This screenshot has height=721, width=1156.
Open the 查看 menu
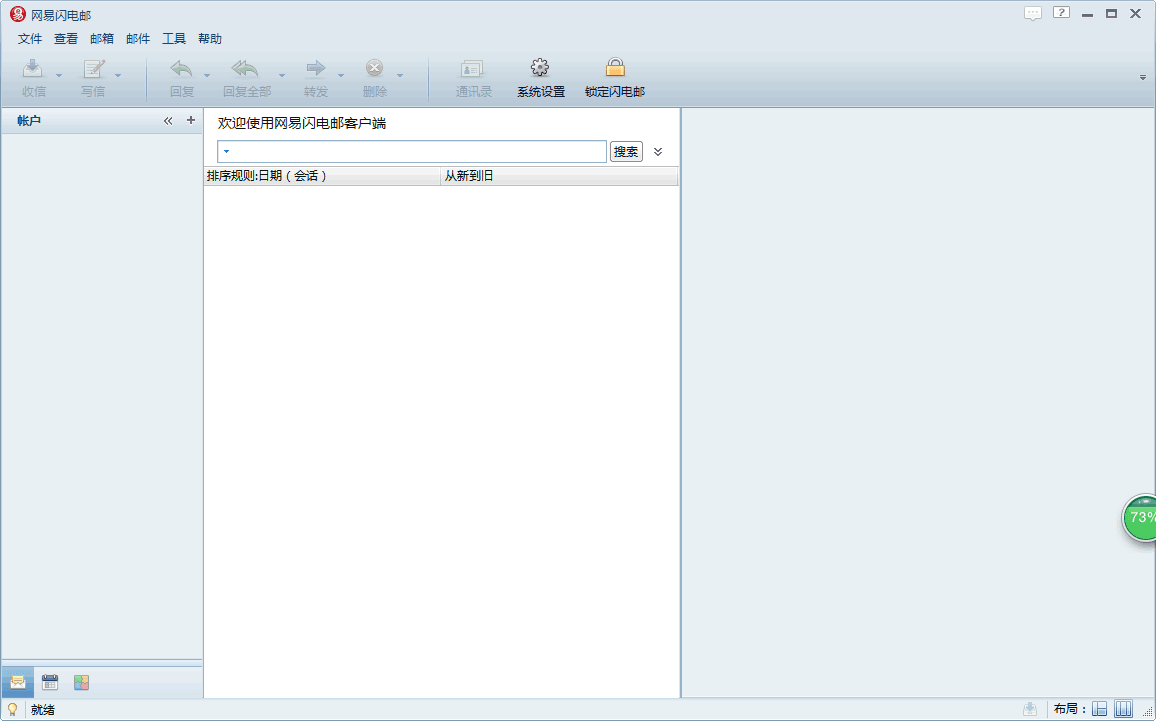(x=66, y=38)
